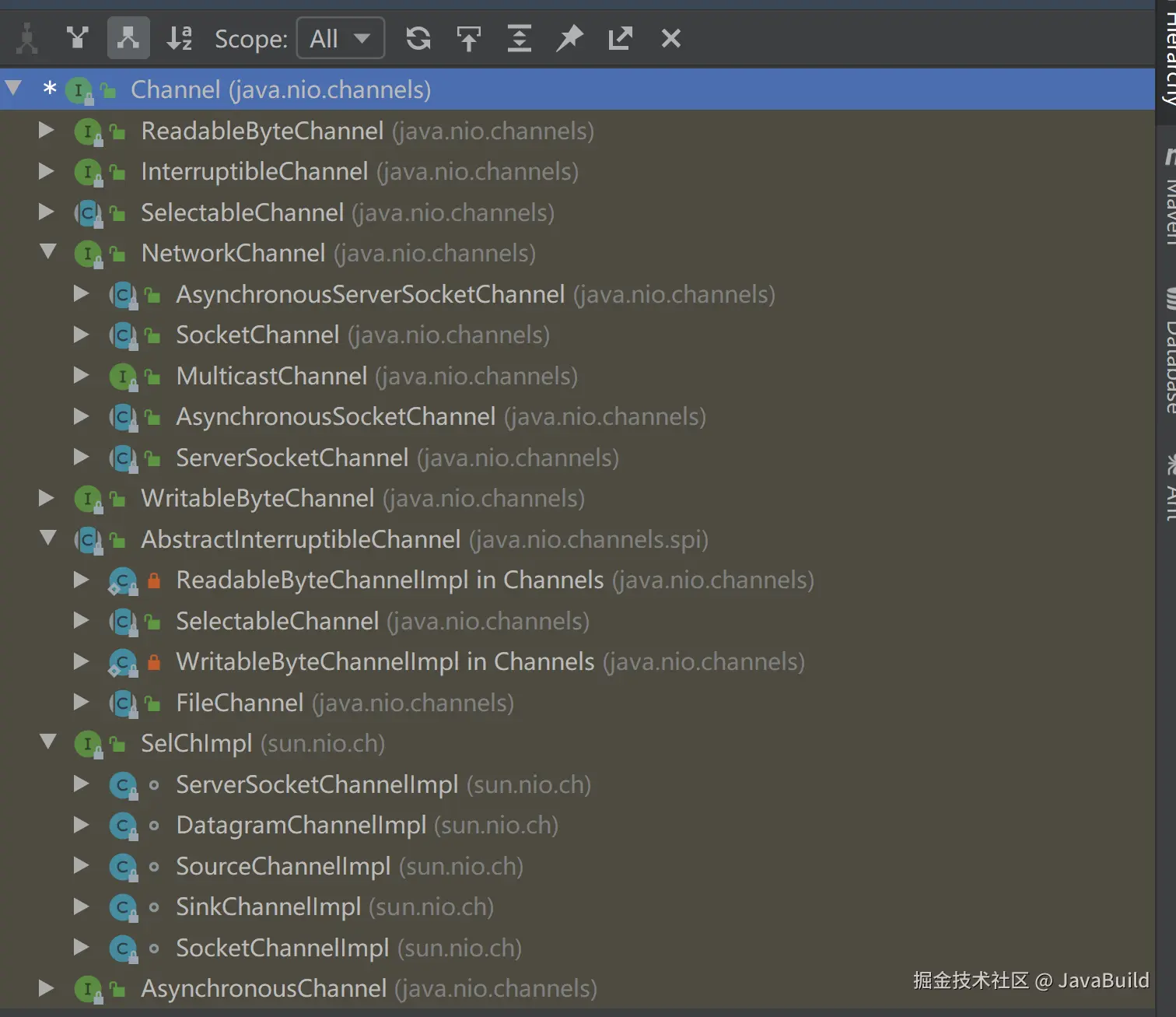Select InterruptibleChannel row

577,171
